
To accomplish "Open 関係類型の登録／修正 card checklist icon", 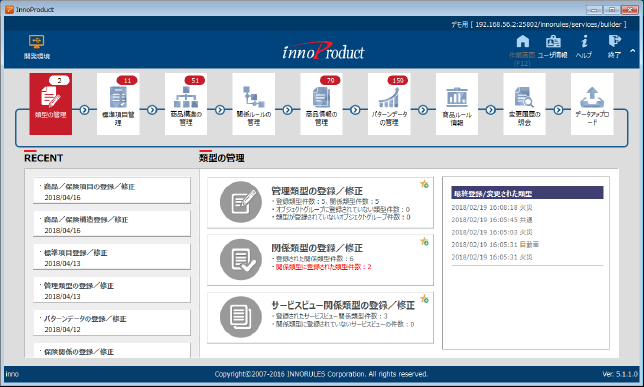I will coord(241,260).
